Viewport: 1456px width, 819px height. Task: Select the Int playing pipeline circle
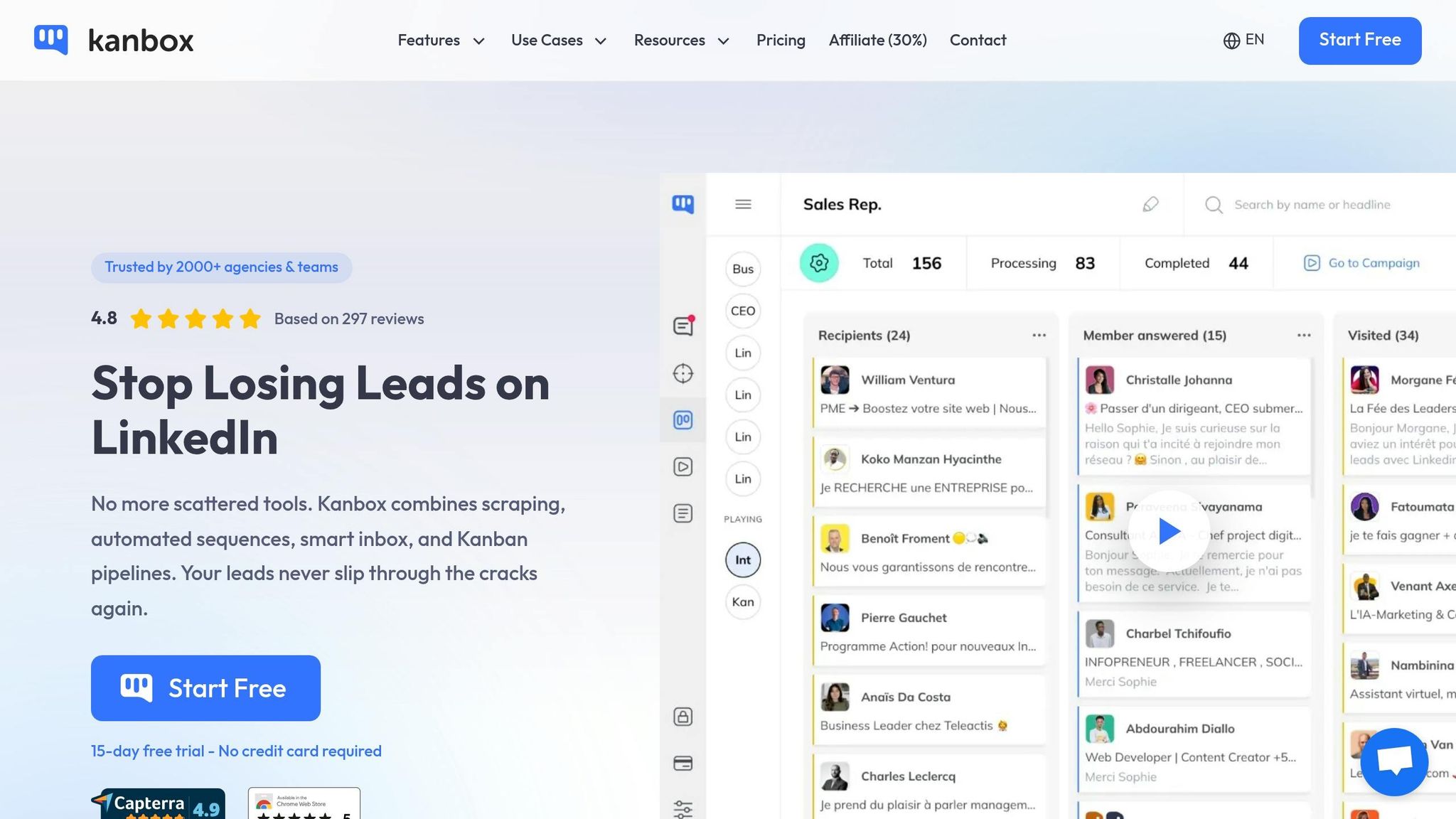743,560
